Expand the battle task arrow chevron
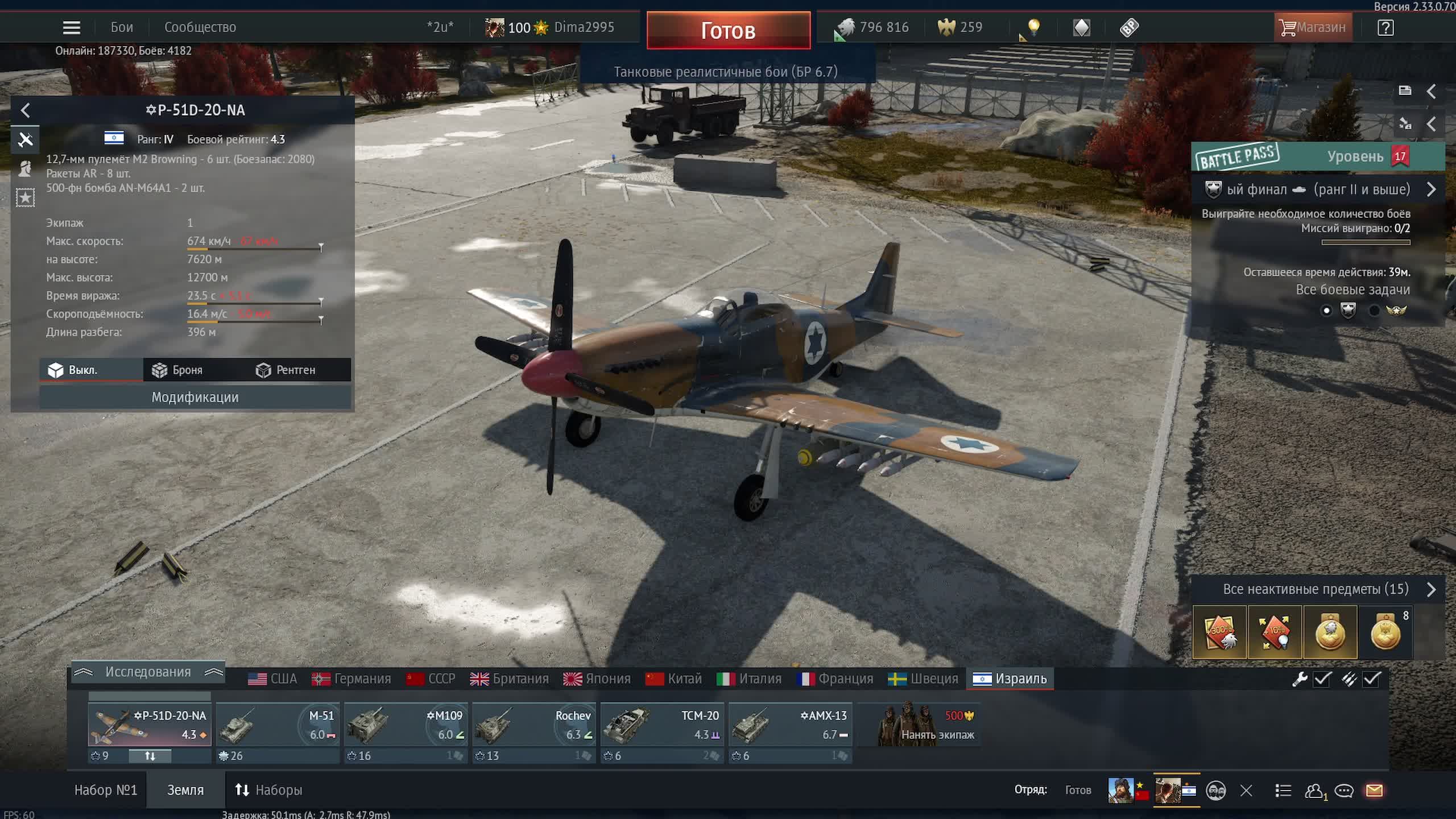 pos(1431,189)
